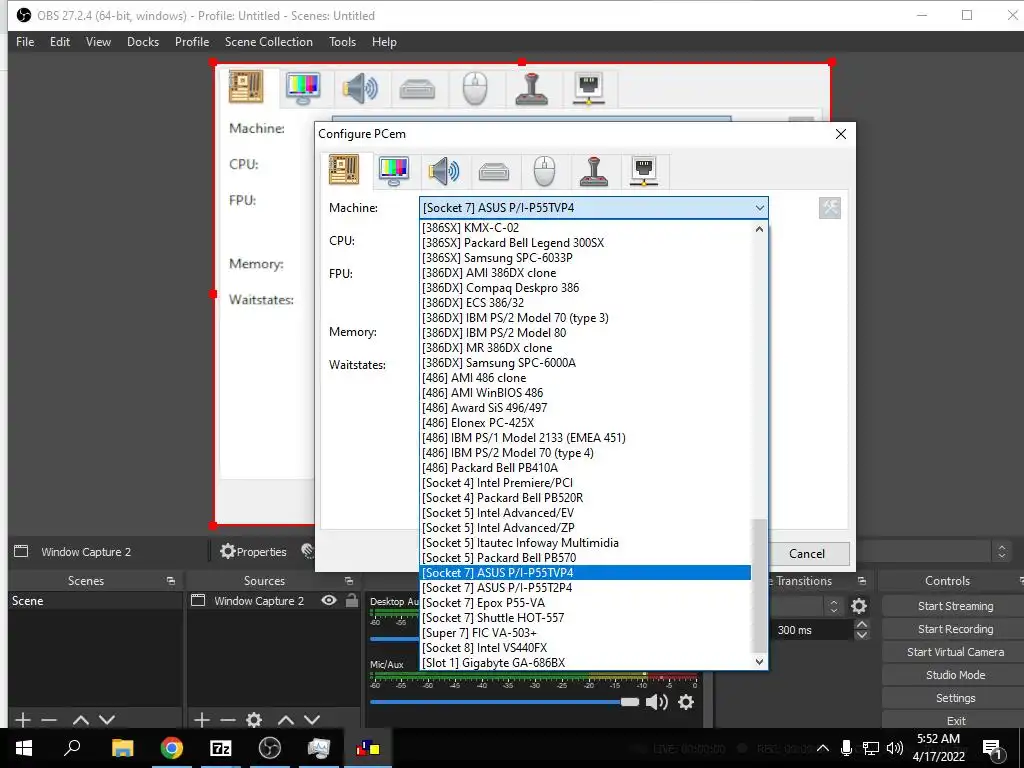
Task: Open the display tab in Configure PCem dialog
Action: point(394,170)
